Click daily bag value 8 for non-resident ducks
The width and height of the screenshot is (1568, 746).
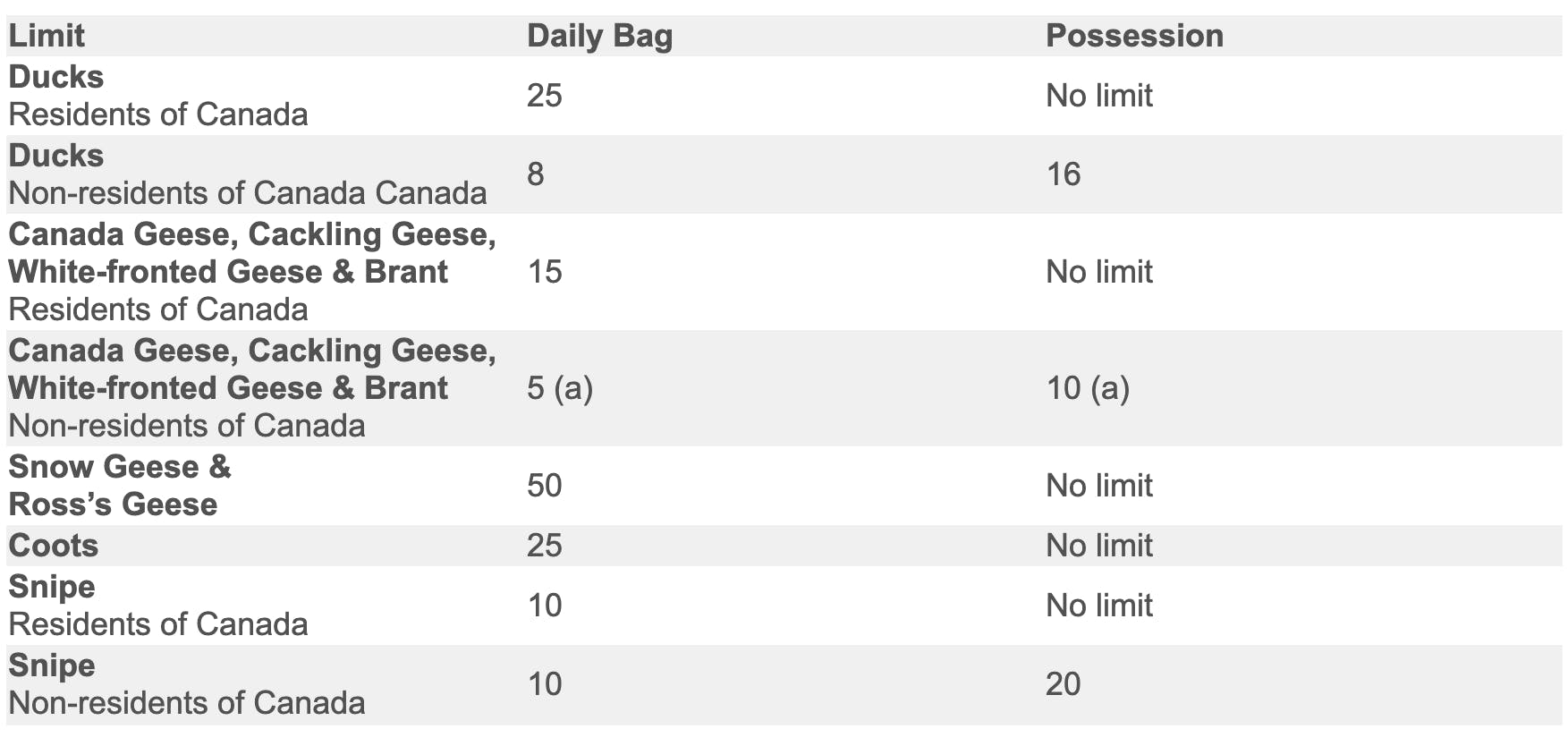click(x=536, y=174)
